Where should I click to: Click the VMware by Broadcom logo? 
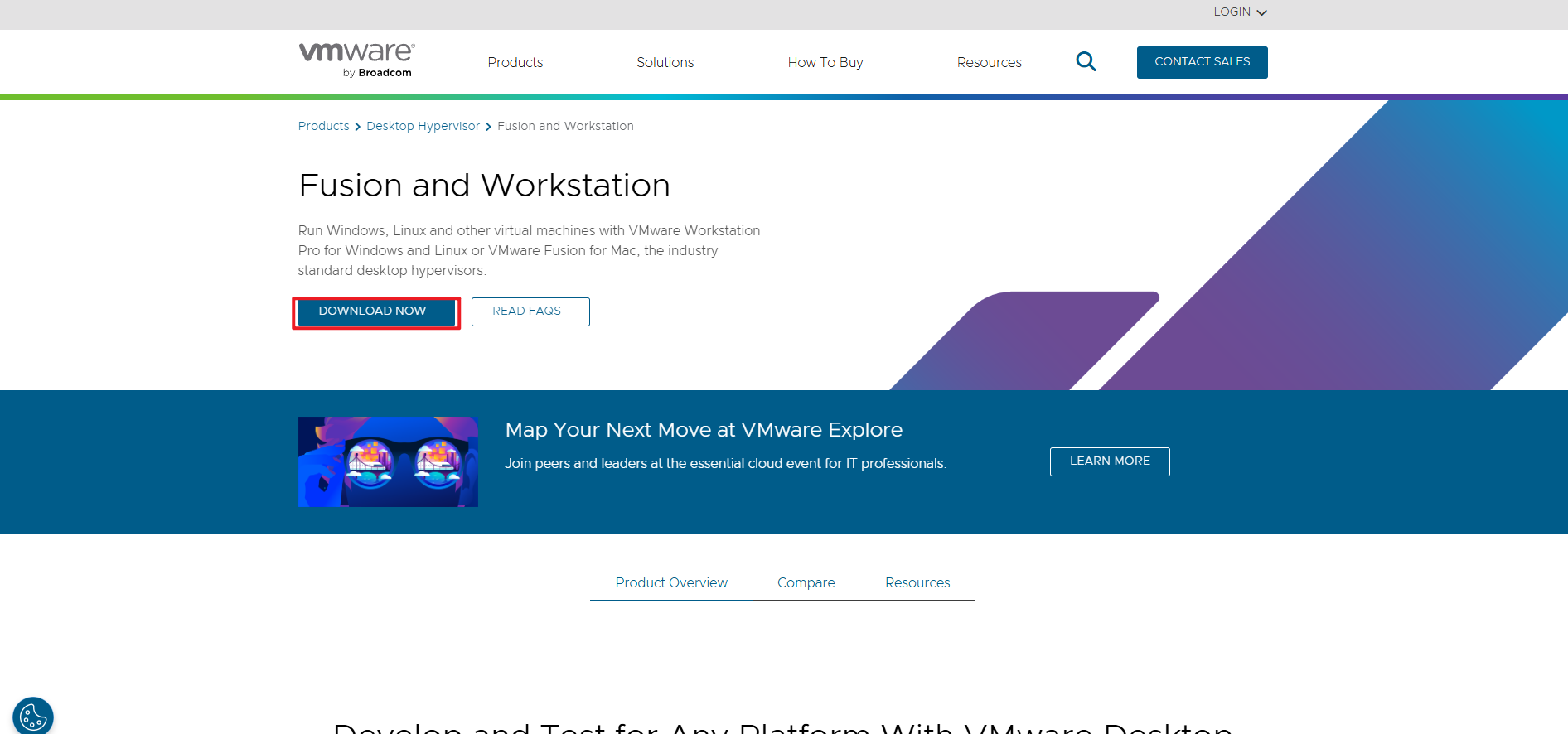[356, 60]
